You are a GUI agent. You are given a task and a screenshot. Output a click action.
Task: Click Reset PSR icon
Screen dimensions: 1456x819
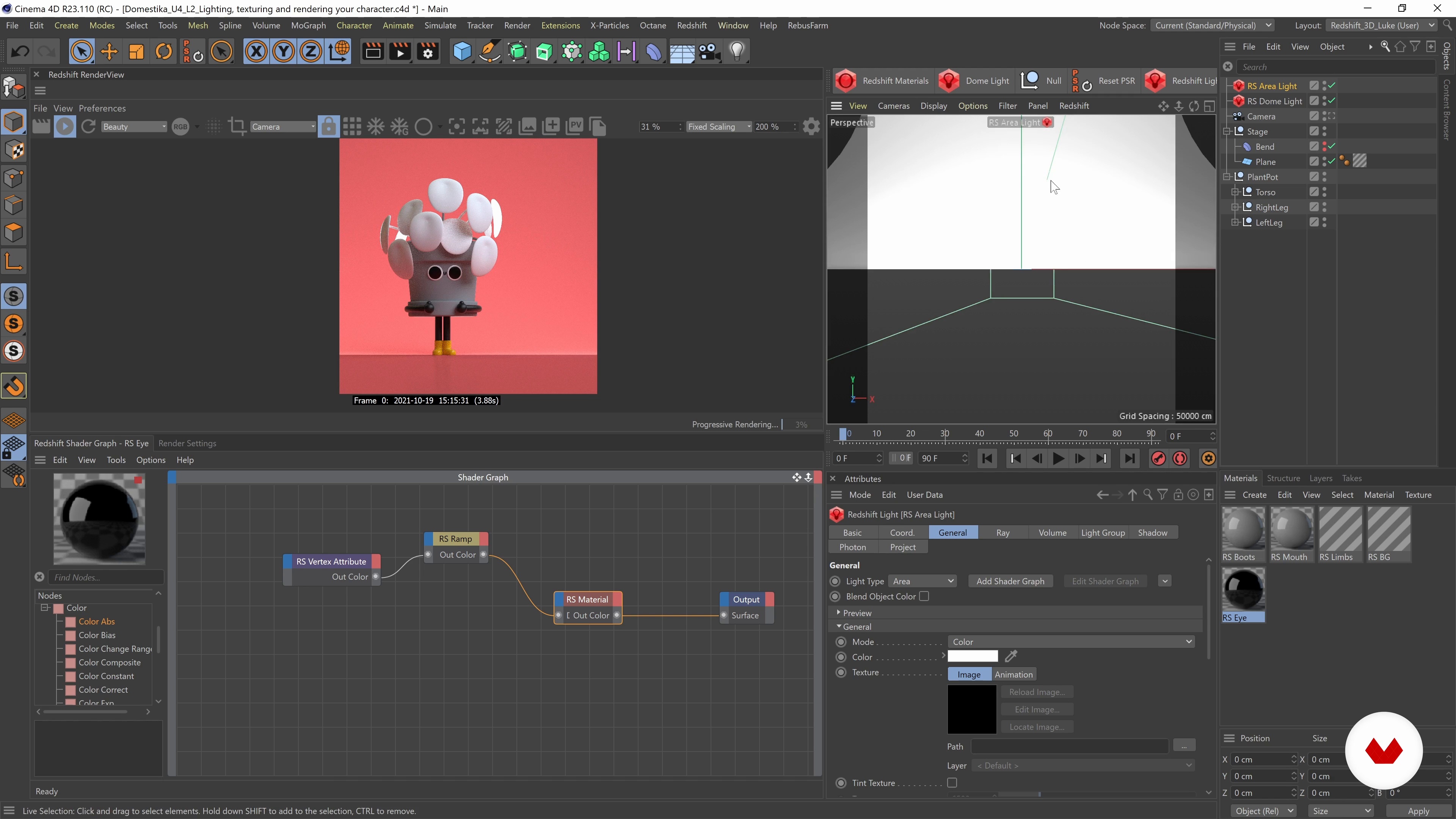point(1081,81)
